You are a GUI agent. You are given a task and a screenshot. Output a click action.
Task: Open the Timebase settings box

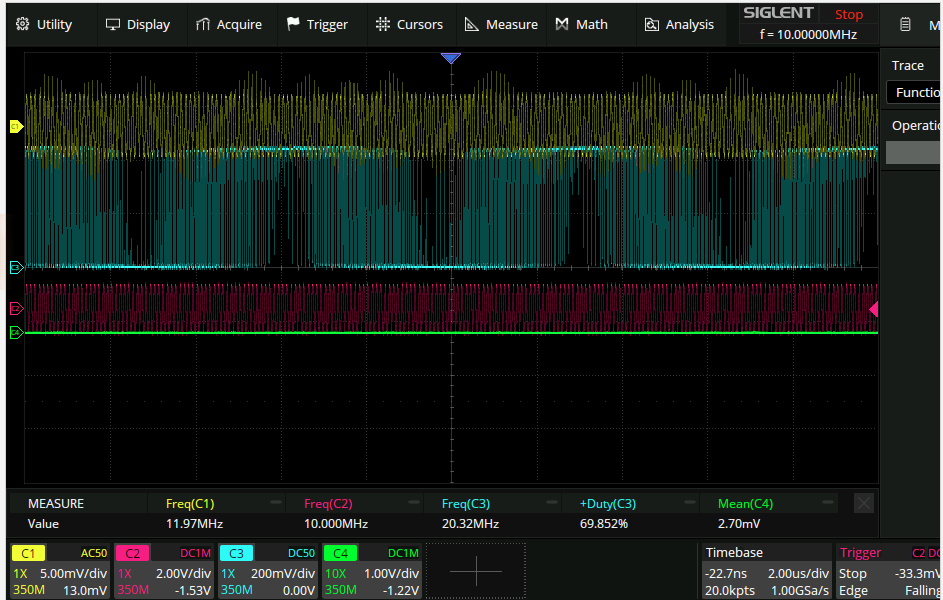[766, 570]
